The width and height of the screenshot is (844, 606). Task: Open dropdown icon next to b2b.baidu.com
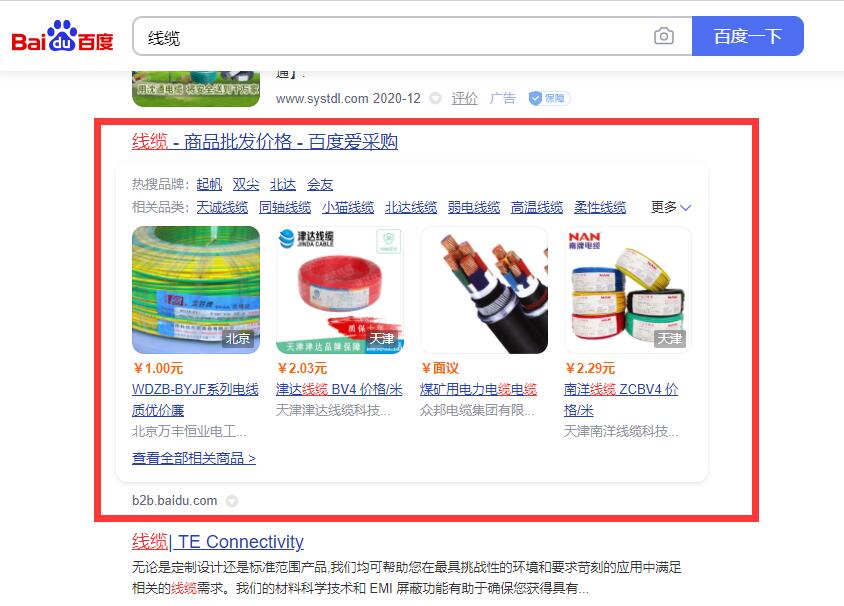(x=231, y=501)
